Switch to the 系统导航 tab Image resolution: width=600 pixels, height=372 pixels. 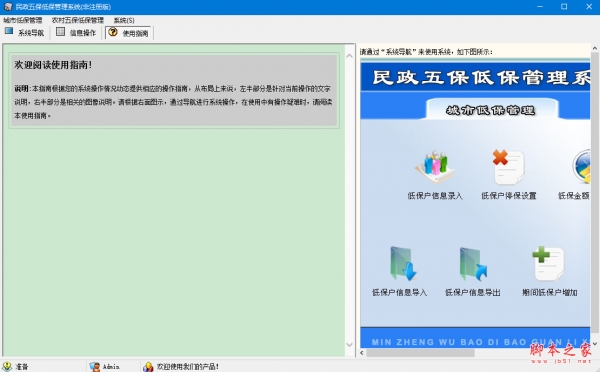pyautogui.click(x=24, y=33)
